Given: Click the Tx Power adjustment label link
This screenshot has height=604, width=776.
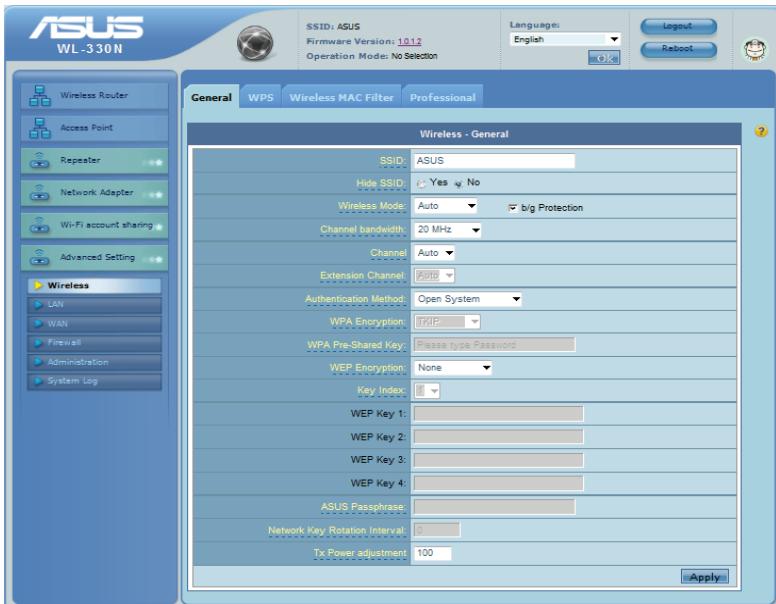Looking at the screenshot, I should [x=360, y=553].
